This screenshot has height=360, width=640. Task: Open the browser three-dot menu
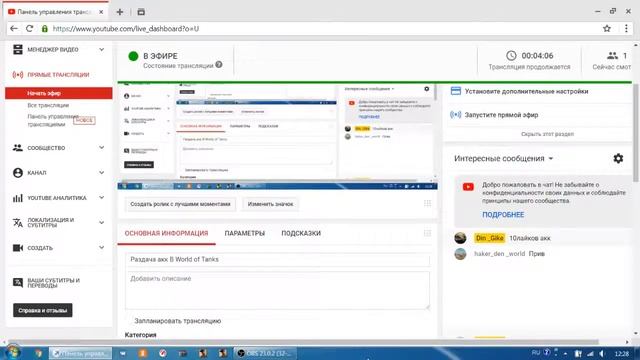tap(626, 29)
